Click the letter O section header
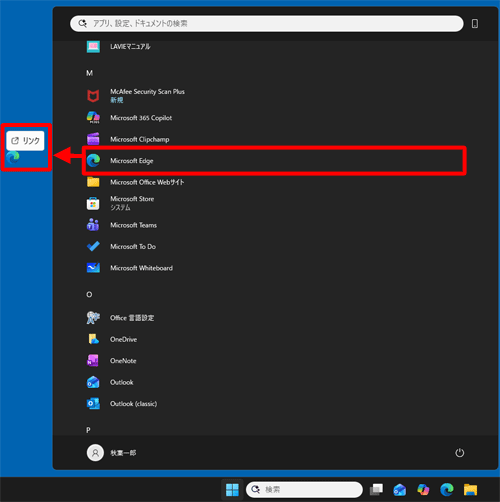500x502 pixels. click(x=89, y=295)
